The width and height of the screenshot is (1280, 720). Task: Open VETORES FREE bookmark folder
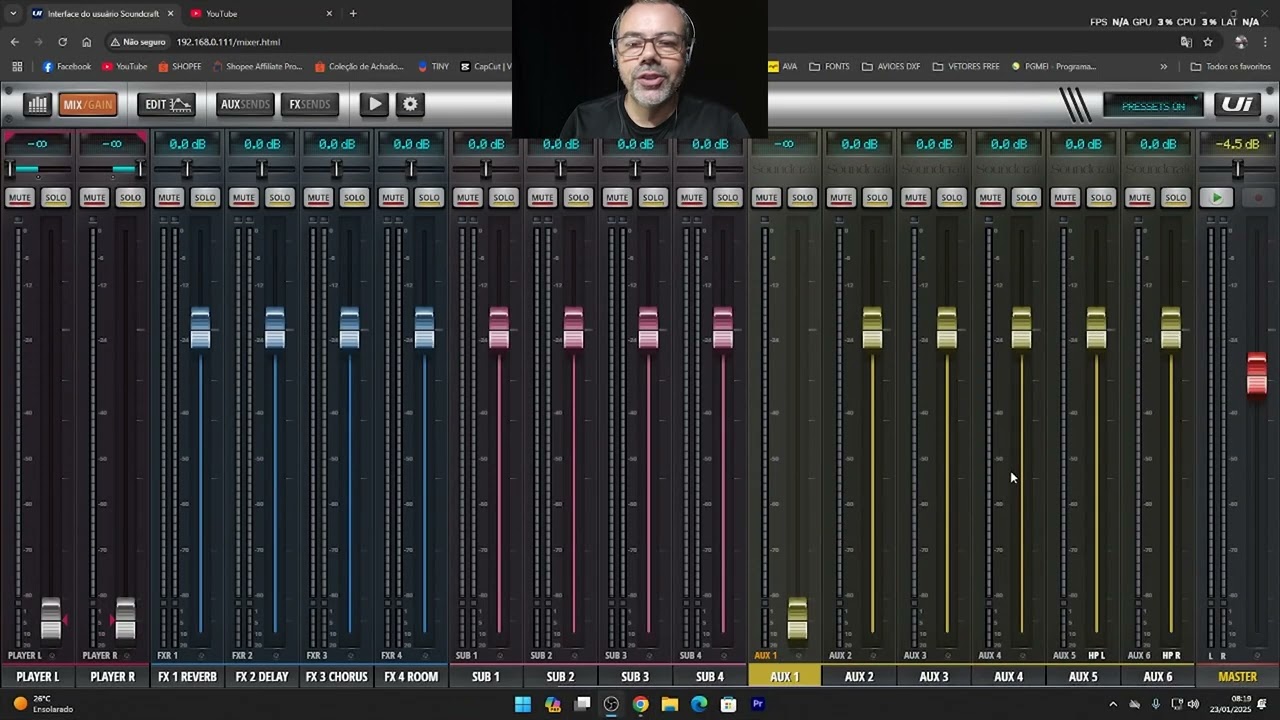(x=966, y=67)
